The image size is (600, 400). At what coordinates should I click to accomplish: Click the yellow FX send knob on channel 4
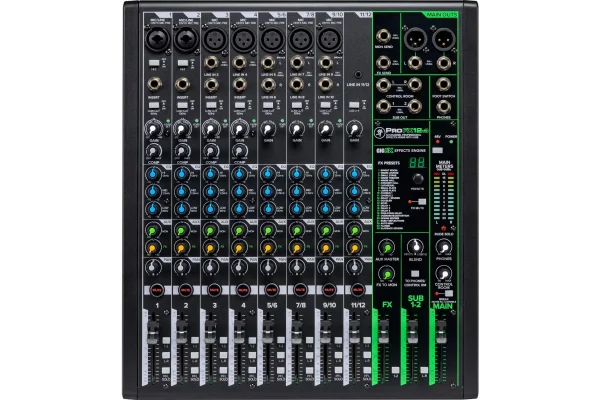click(x=239, y=248)
